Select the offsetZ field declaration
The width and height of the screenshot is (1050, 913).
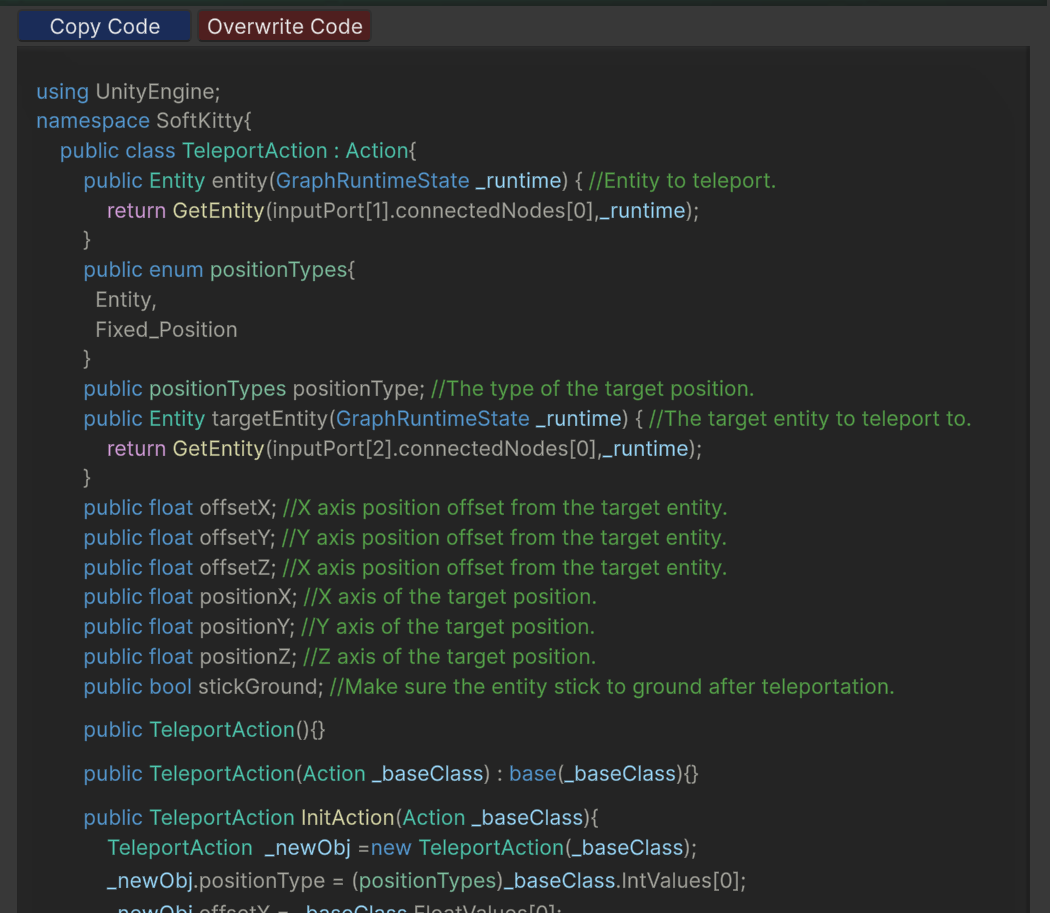coord(180,568)
